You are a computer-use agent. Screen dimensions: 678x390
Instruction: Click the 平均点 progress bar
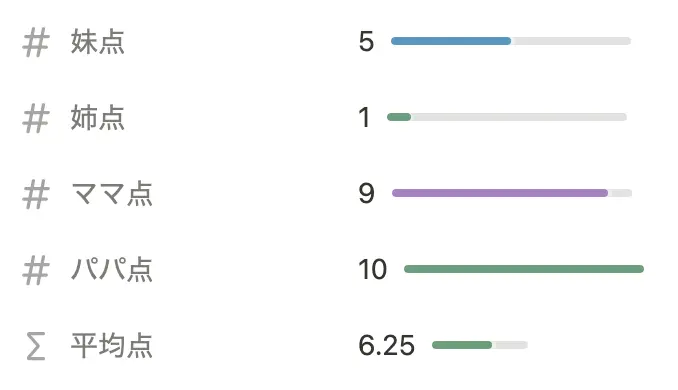pyautogui.click(x=480, y=345)
